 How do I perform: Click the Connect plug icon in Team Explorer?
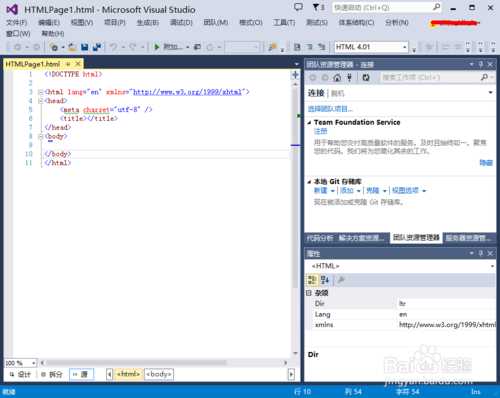349,78
